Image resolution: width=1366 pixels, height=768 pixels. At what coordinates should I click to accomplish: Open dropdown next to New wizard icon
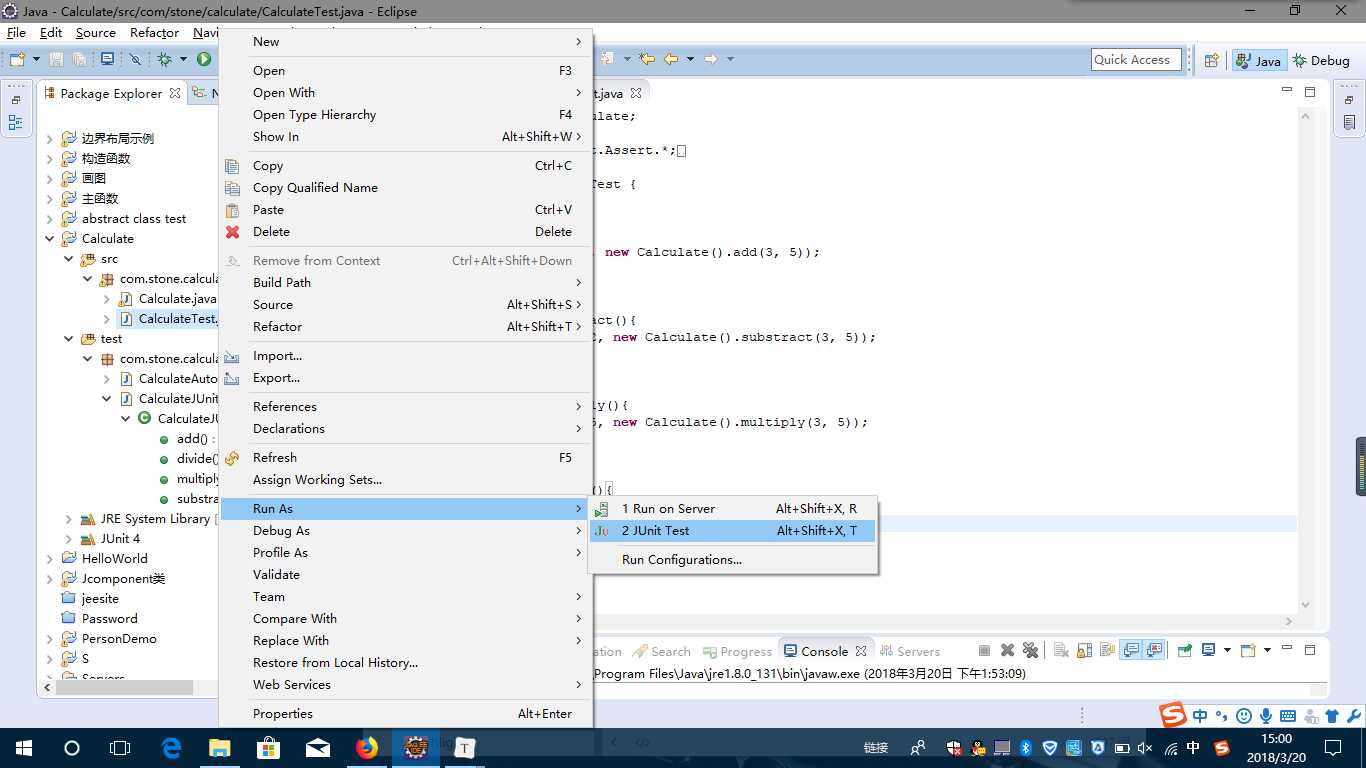tap(37, 60)
